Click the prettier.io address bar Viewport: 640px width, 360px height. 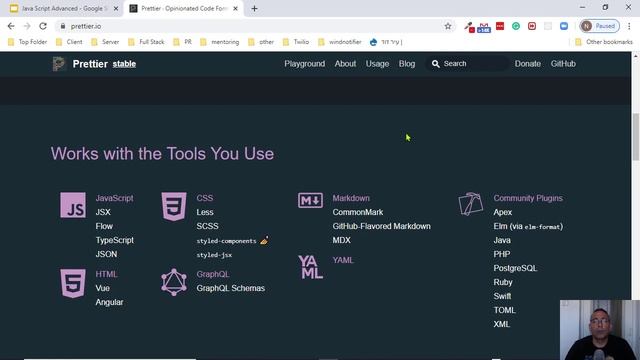pos(249,26)
